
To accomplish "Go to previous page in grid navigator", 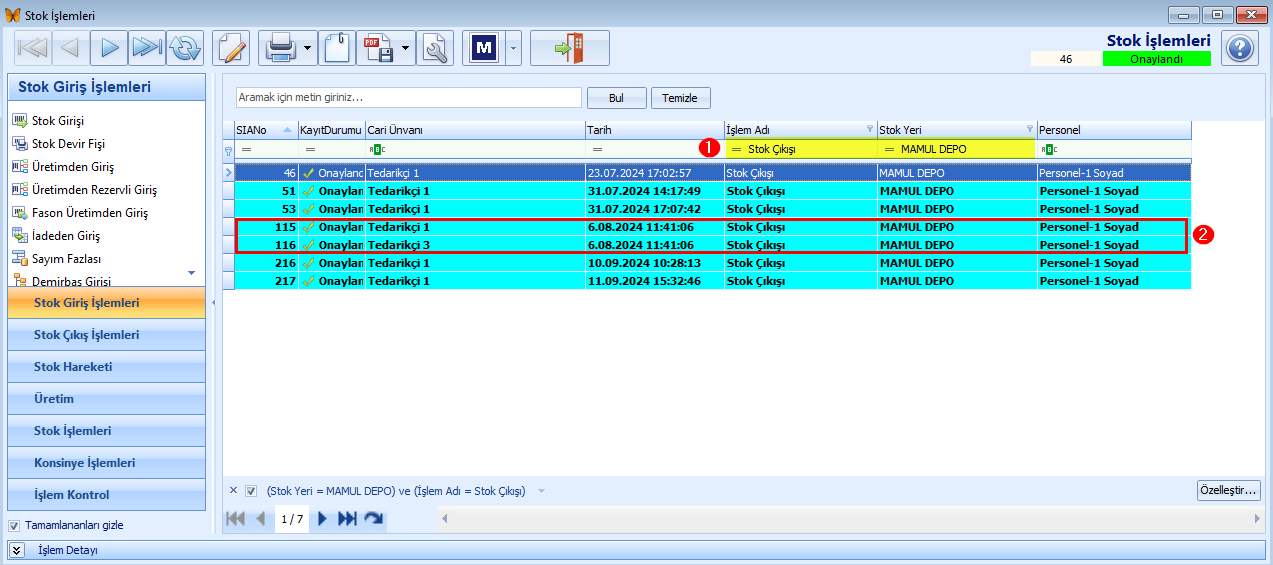I will pyautogui.click(x=261, y=519).
